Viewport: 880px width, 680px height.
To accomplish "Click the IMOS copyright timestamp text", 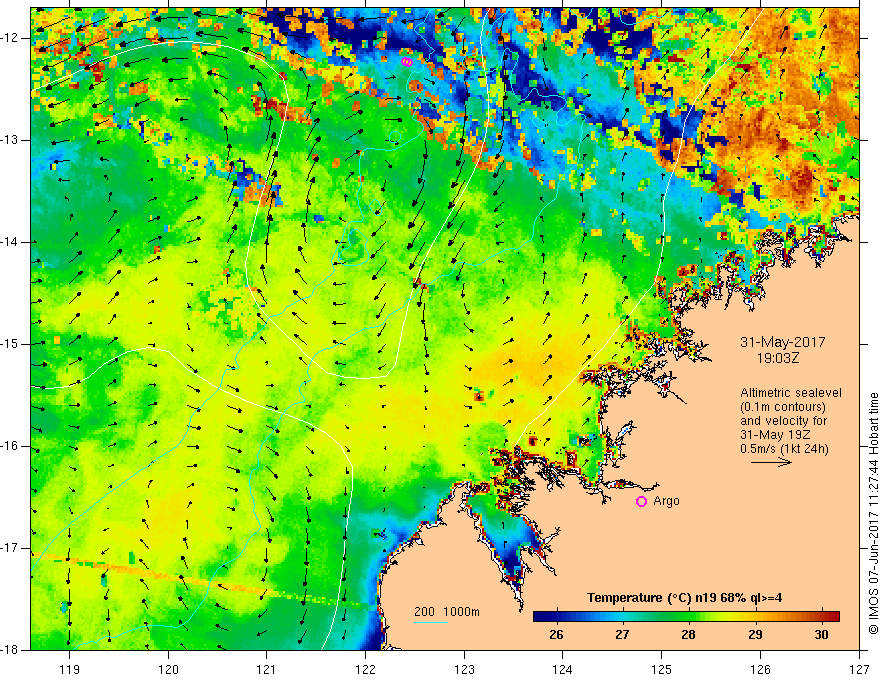I will click(x=873, y=513).
